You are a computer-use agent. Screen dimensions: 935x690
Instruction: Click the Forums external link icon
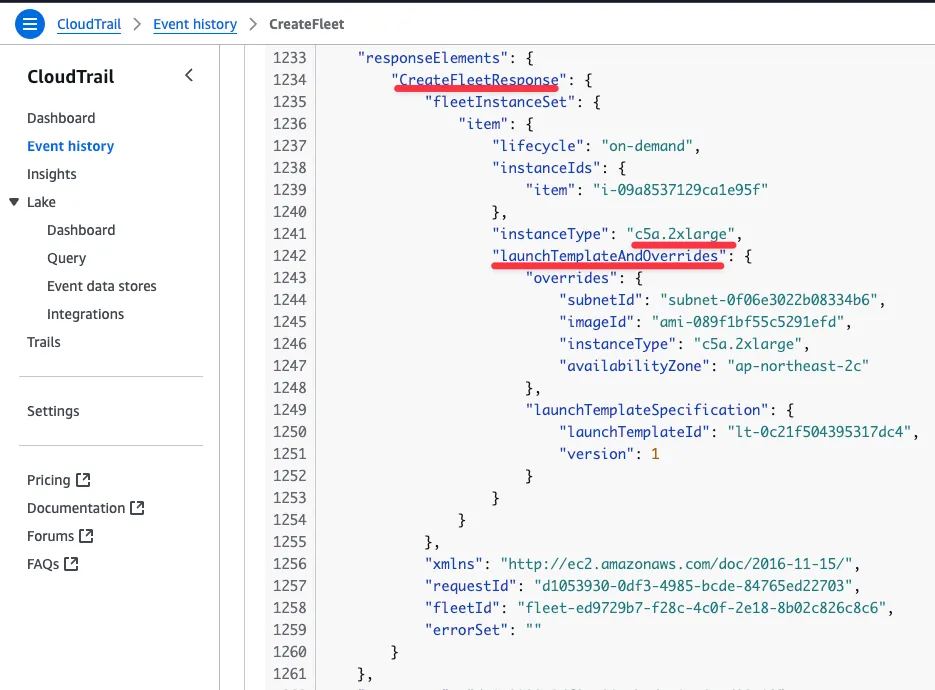86,536
